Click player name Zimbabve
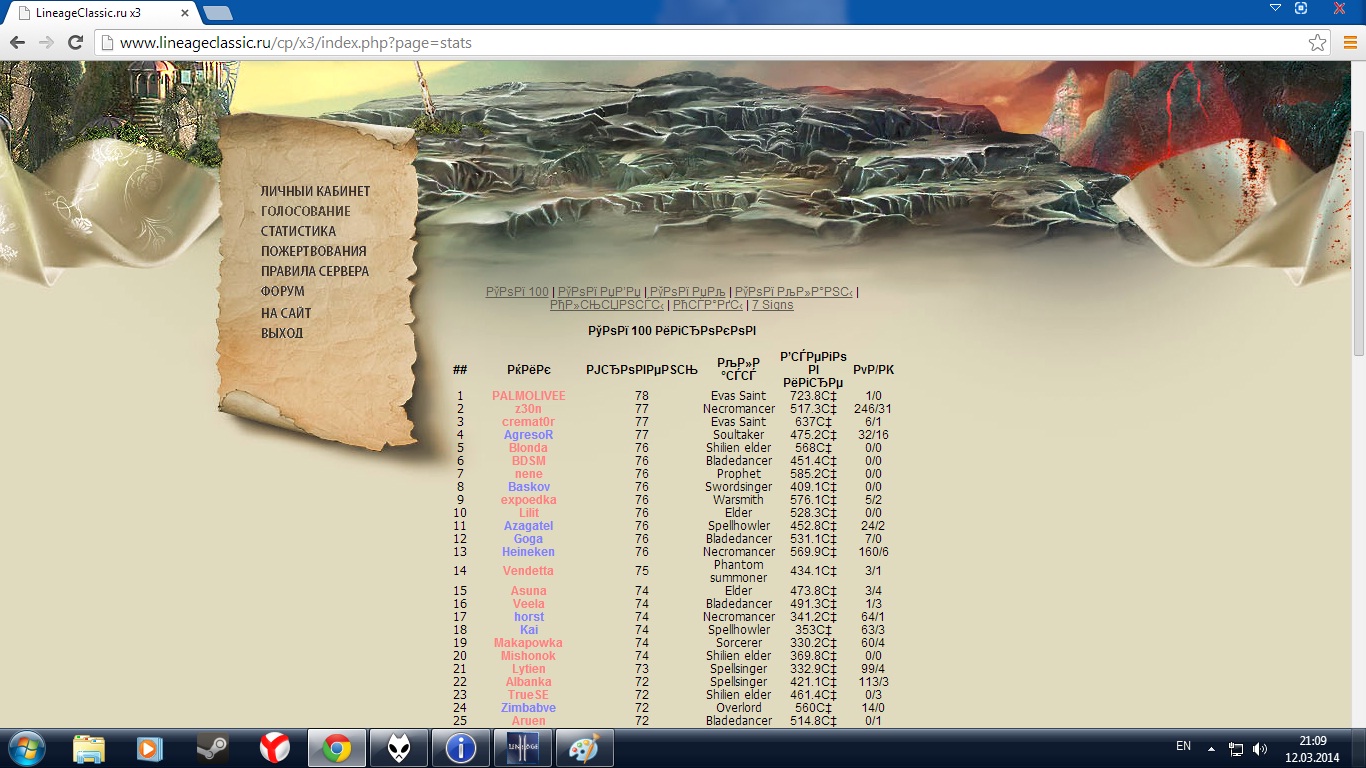1366x768 pixels. 529,708
